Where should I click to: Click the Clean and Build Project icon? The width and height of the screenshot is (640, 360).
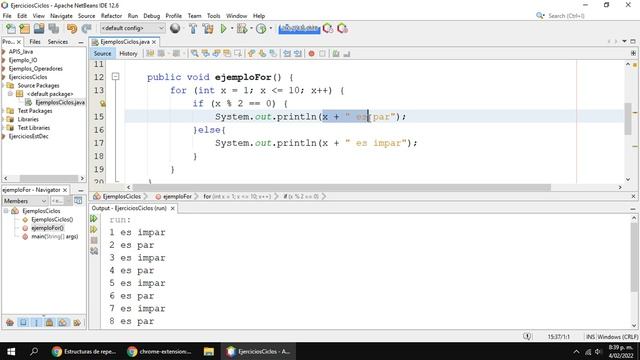pyautogui.click(x=208, y=29)
